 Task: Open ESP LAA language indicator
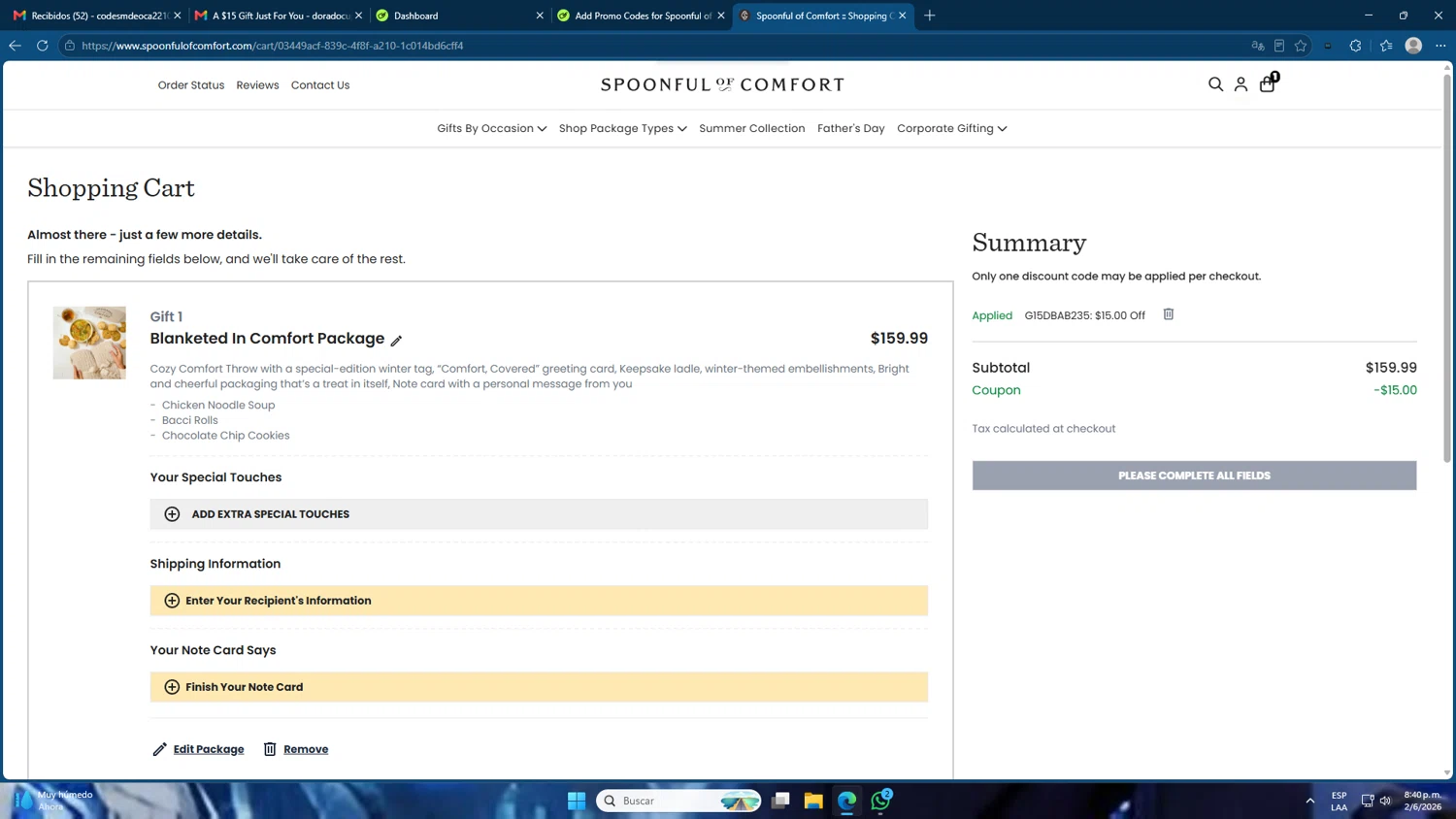[1339, 801]
